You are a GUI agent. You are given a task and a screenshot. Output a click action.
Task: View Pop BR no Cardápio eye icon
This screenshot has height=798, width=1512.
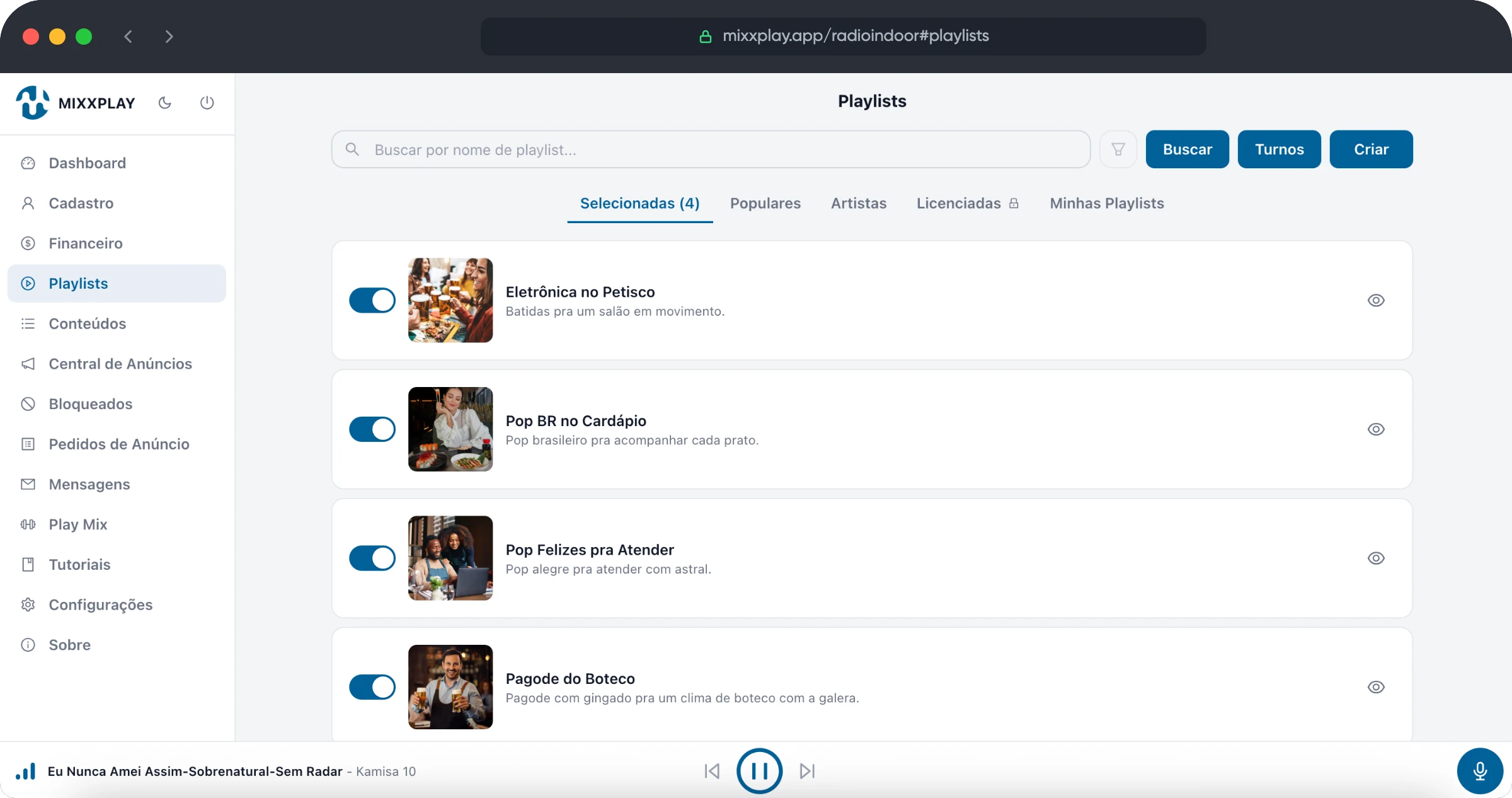click(1376, 429)
